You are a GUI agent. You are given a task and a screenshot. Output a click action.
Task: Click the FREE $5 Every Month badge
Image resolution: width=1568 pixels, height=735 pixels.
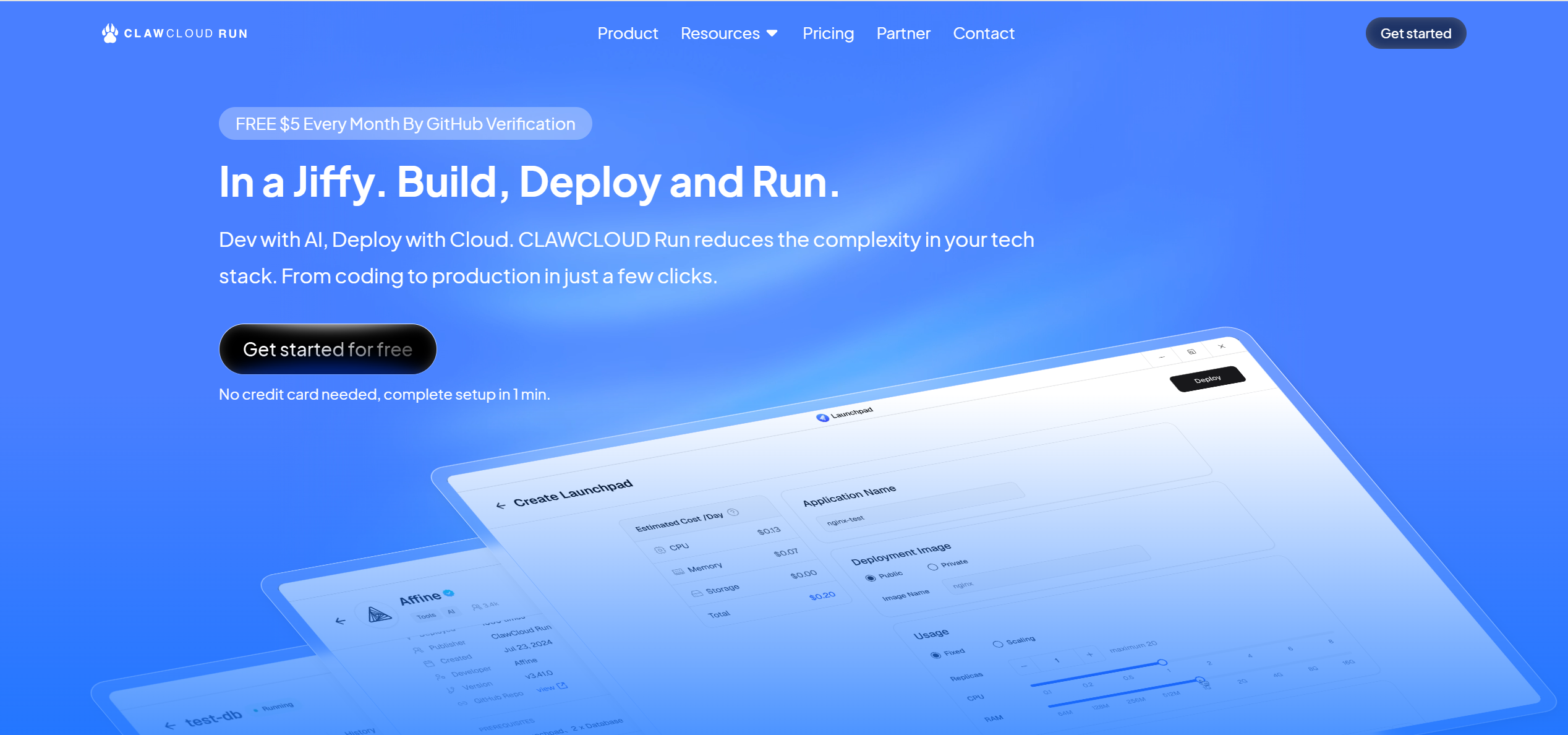(406, 124)
